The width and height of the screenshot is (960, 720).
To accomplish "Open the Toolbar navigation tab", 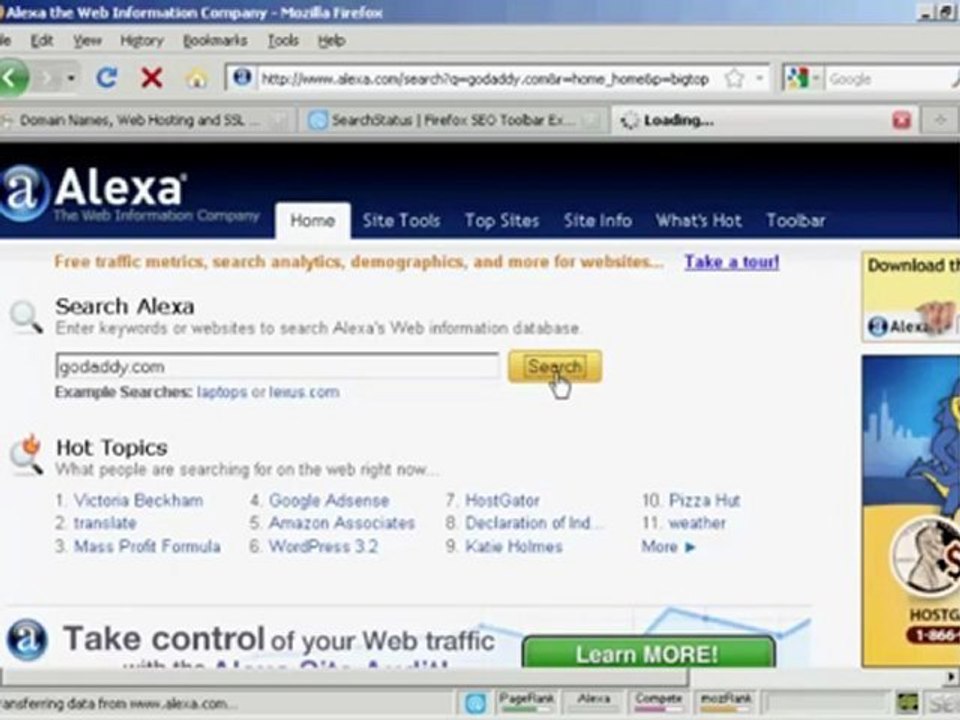I will pos(796,221).
